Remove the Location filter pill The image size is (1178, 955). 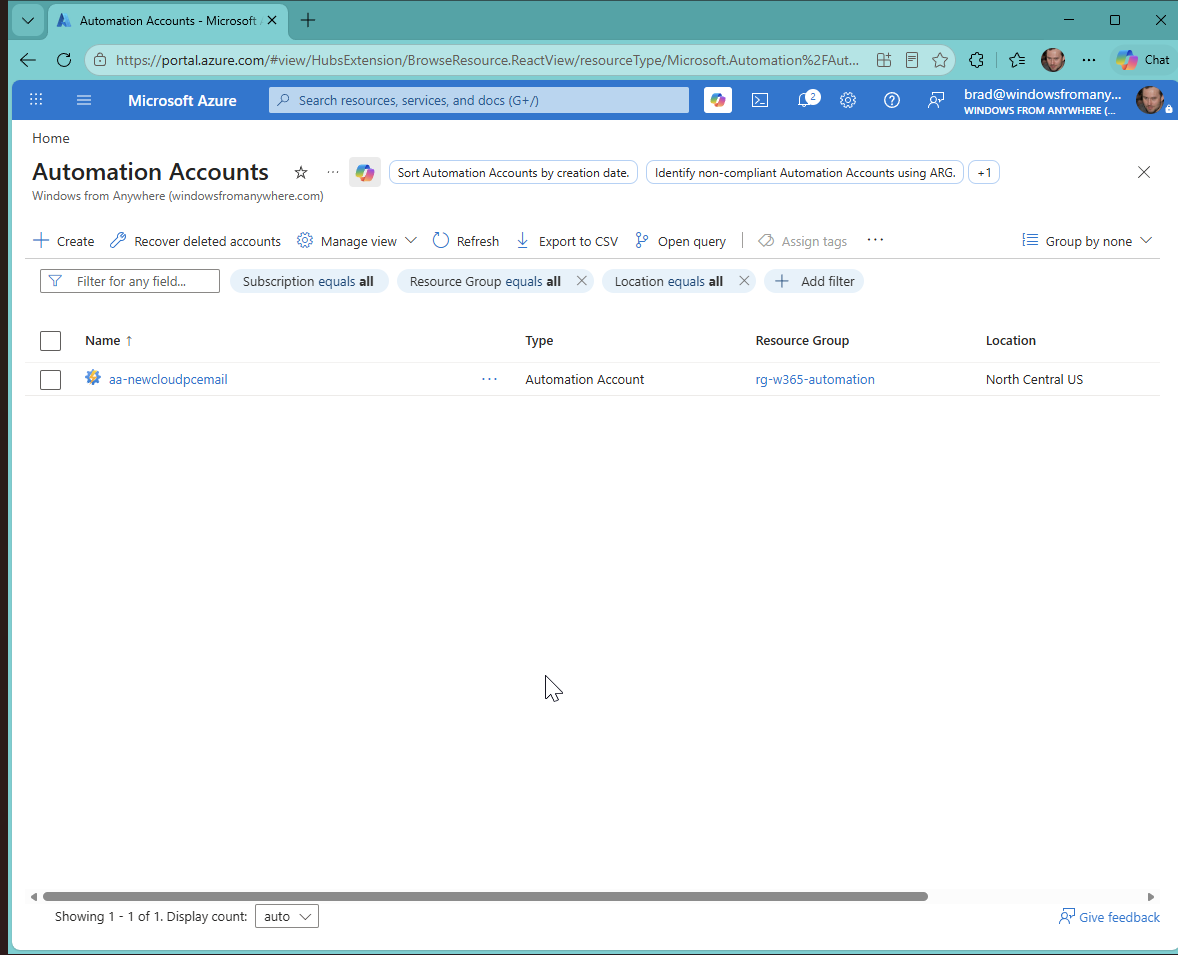[744, 280]
